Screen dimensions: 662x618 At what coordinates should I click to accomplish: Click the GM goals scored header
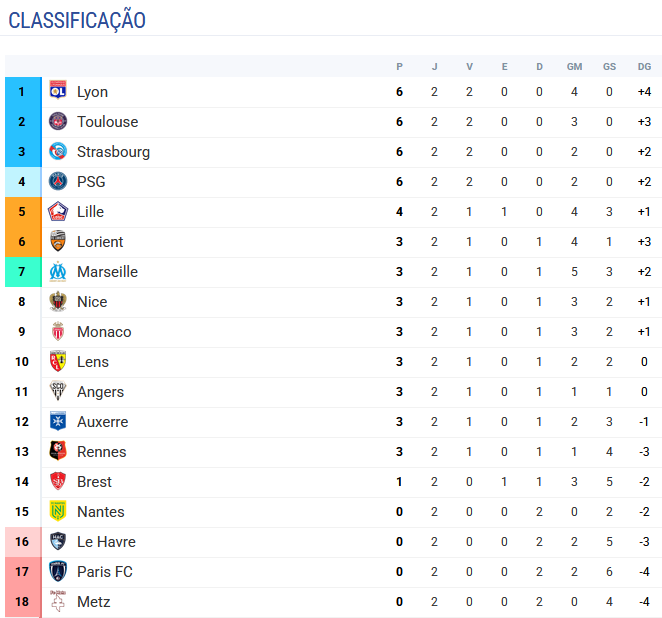574,67
